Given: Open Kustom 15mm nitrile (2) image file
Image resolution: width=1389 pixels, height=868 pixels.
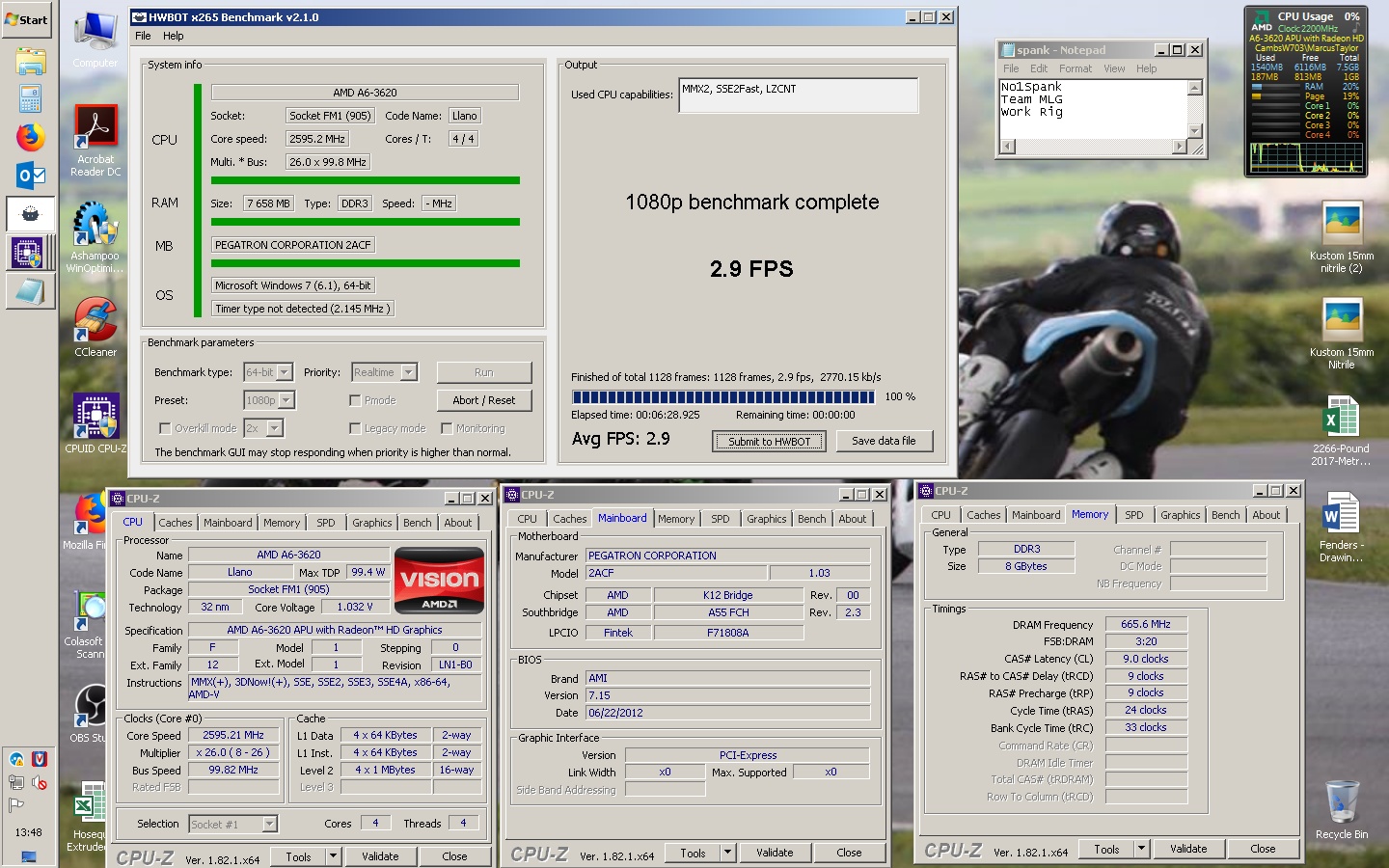Looking at the screenshot, I should (1342, 237).
